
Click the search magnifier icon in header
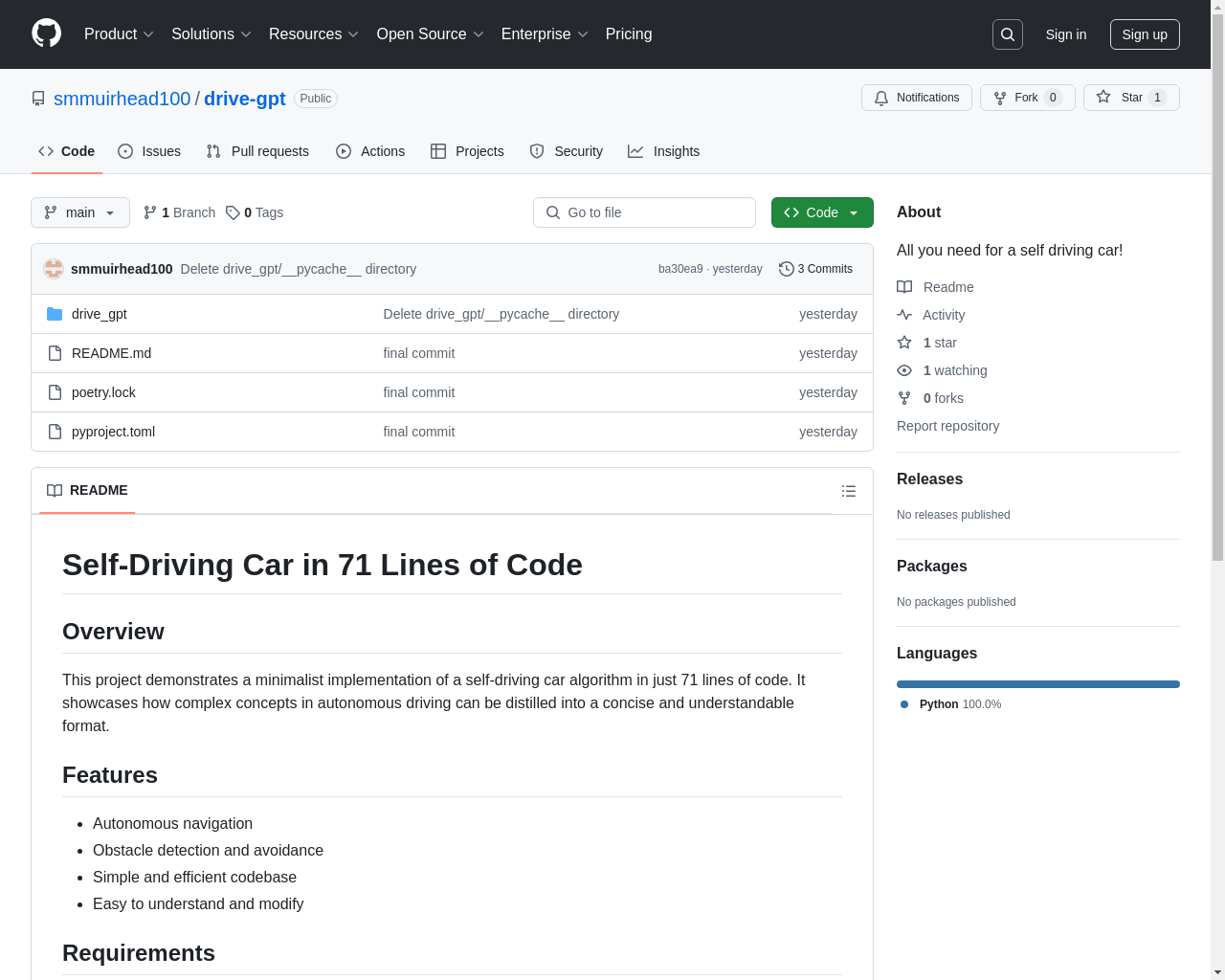[1008, 34]
